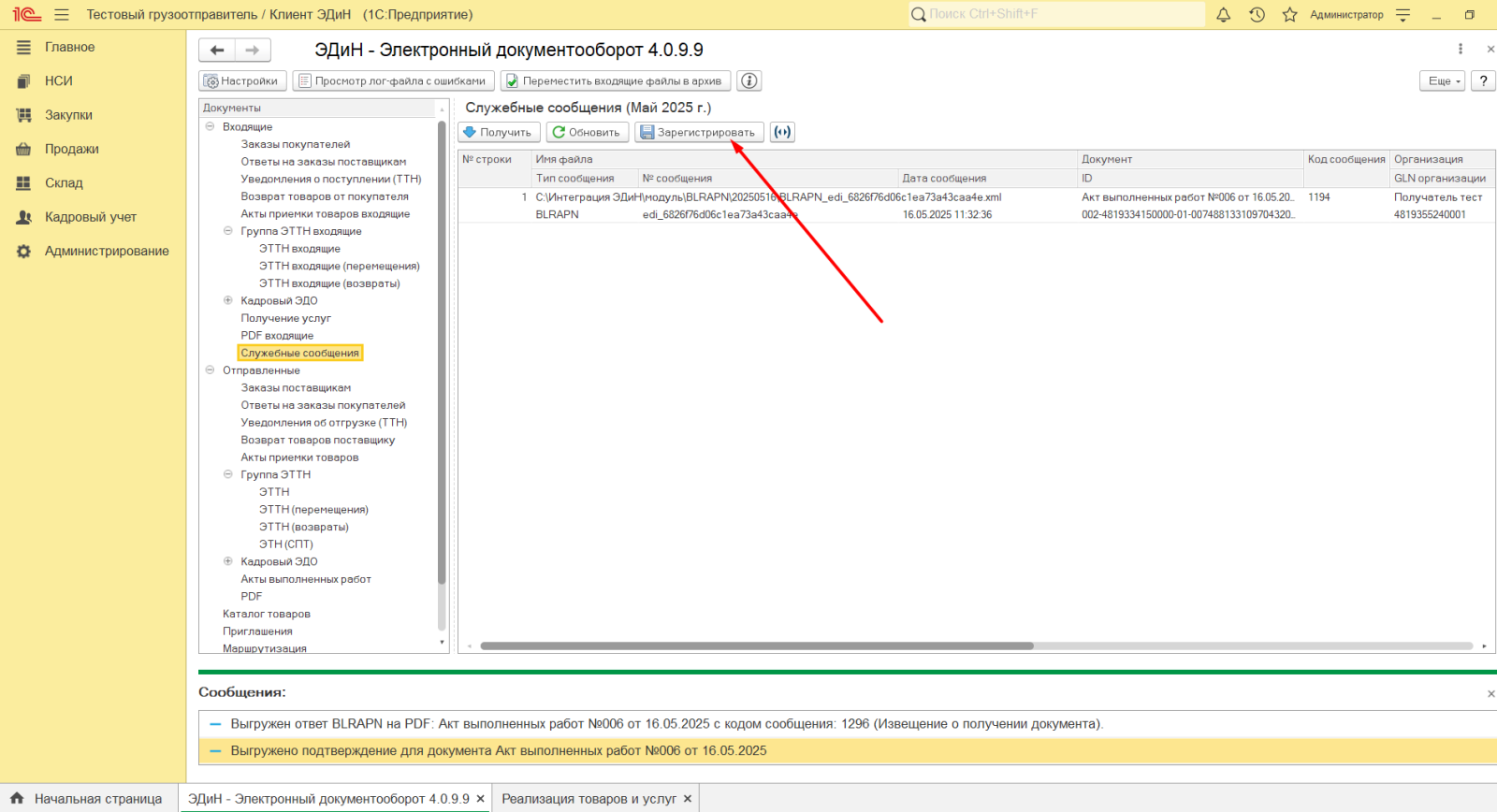The height and width of the screenshot is (812, 1497).
Task: Click the info circle icon button
Action: (749, 80)
